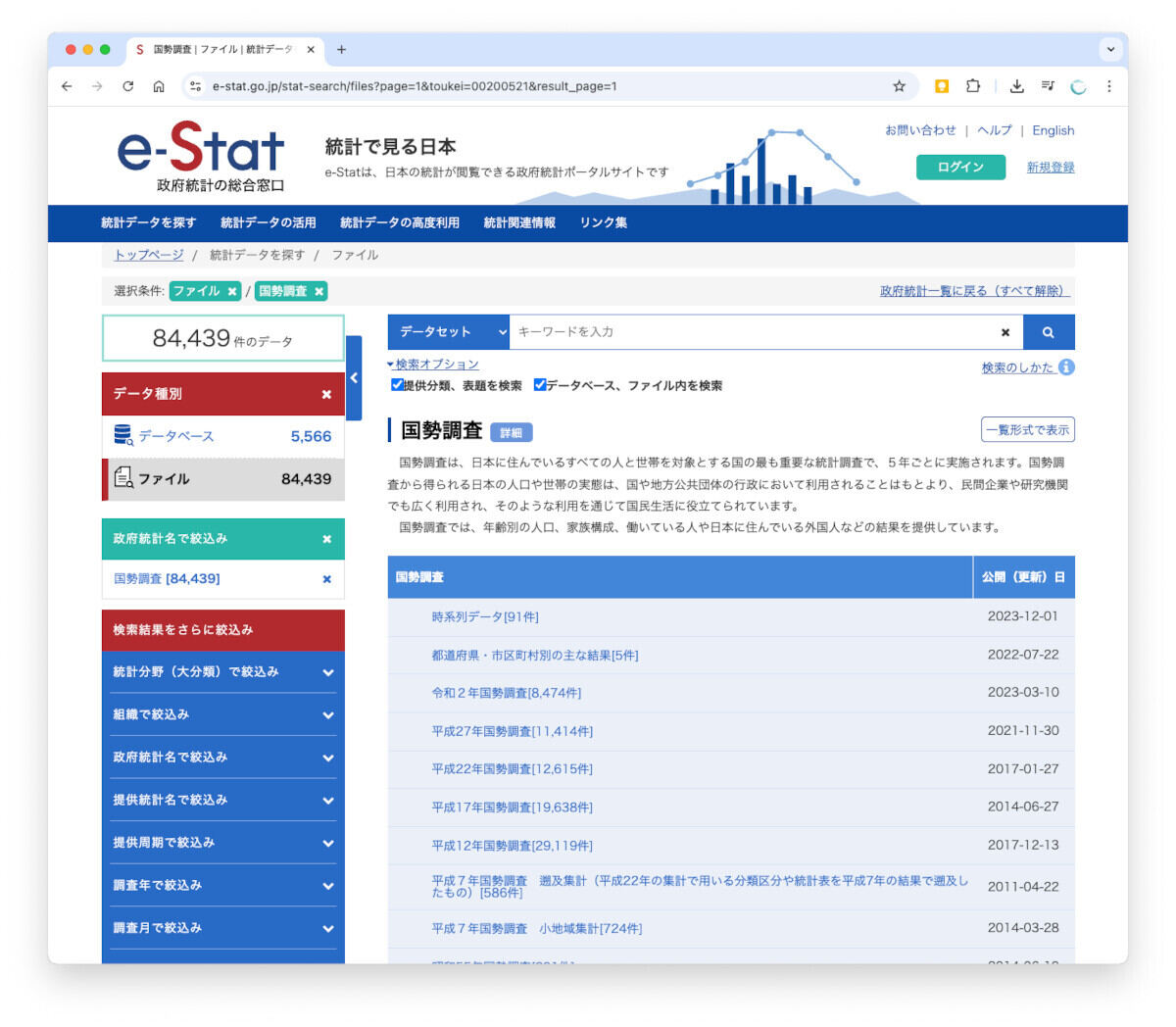Open 平成12年国勢調査[29,119件]
Image resolution: width=1176 pixels, height=1027 pixels.
tap(513, 846)
